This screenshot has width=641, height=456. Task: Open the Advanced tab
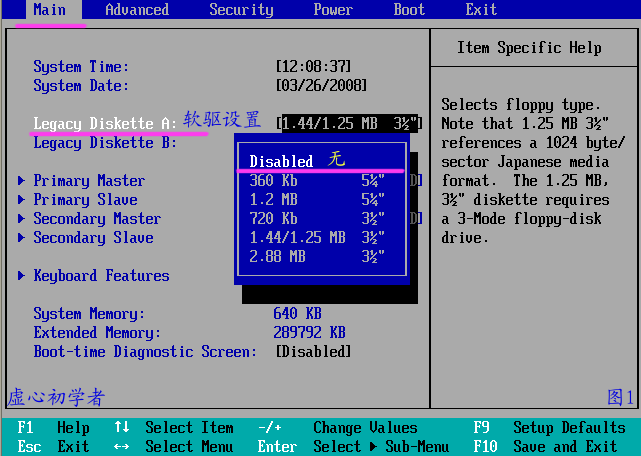[136, 10]
